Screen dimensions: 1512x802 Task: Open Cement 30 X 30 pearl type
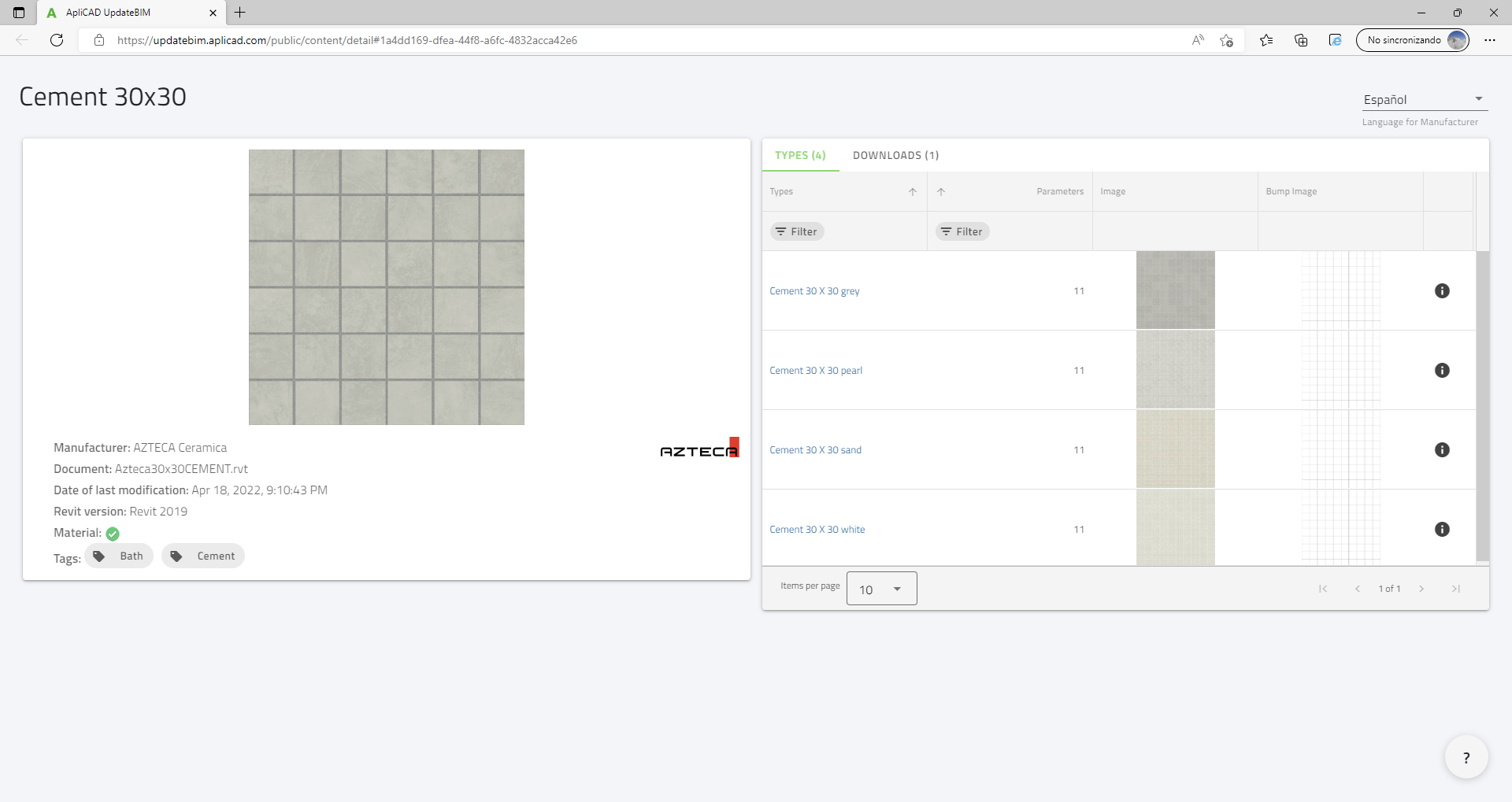coord(815,370)
